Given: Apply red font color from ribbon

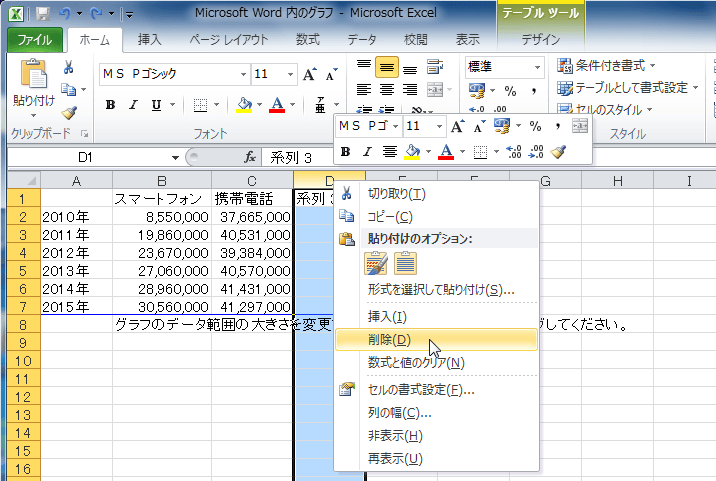Looking at the screenshot, I should (x=277, y=105).
